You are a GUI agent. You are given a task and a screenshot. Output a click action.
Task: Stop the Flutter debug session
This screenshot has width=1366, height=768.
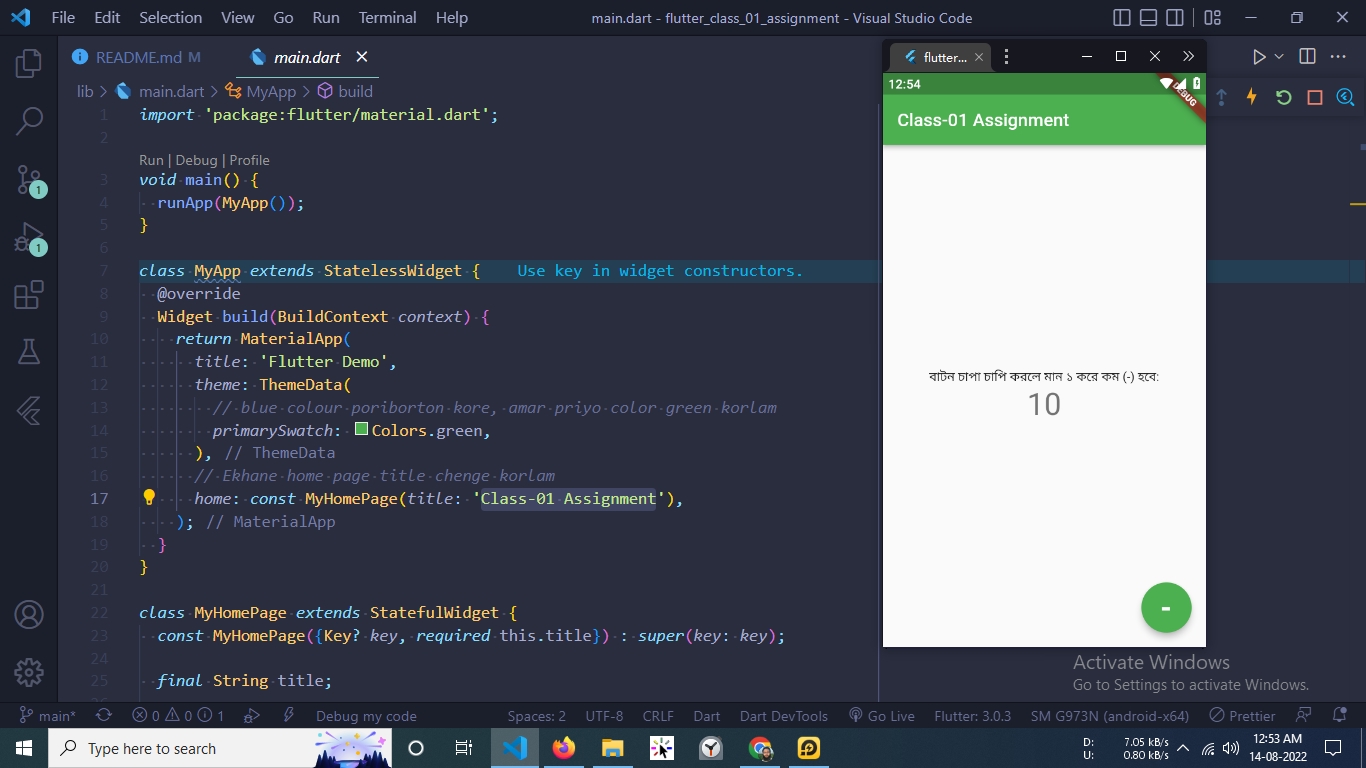pyautogui.click(x=1313, y=96)
